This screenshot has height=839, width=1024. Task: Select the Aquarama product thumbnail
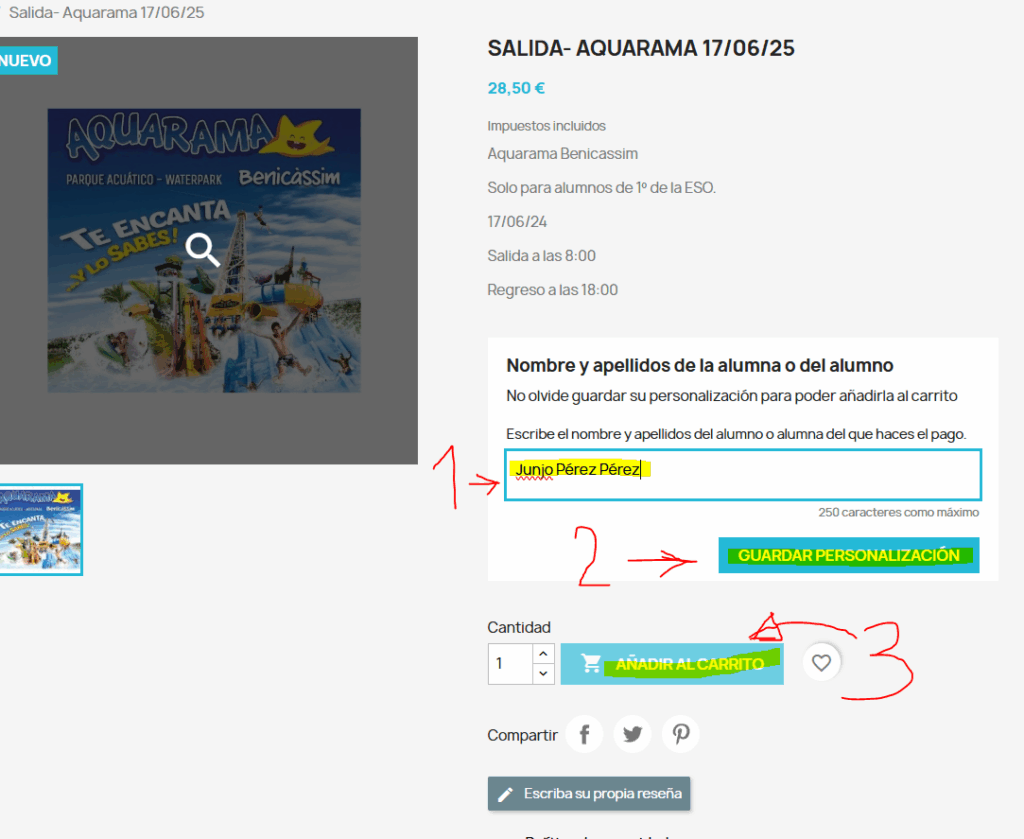coord(40,530)
